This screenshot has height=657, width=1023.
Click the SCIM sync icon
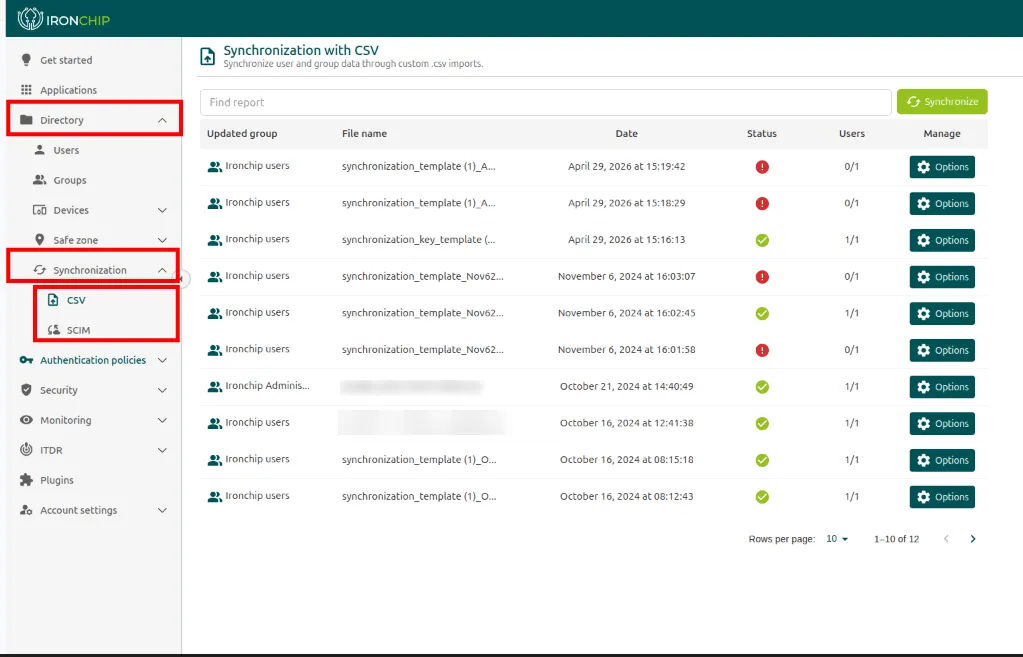[53, 329]
